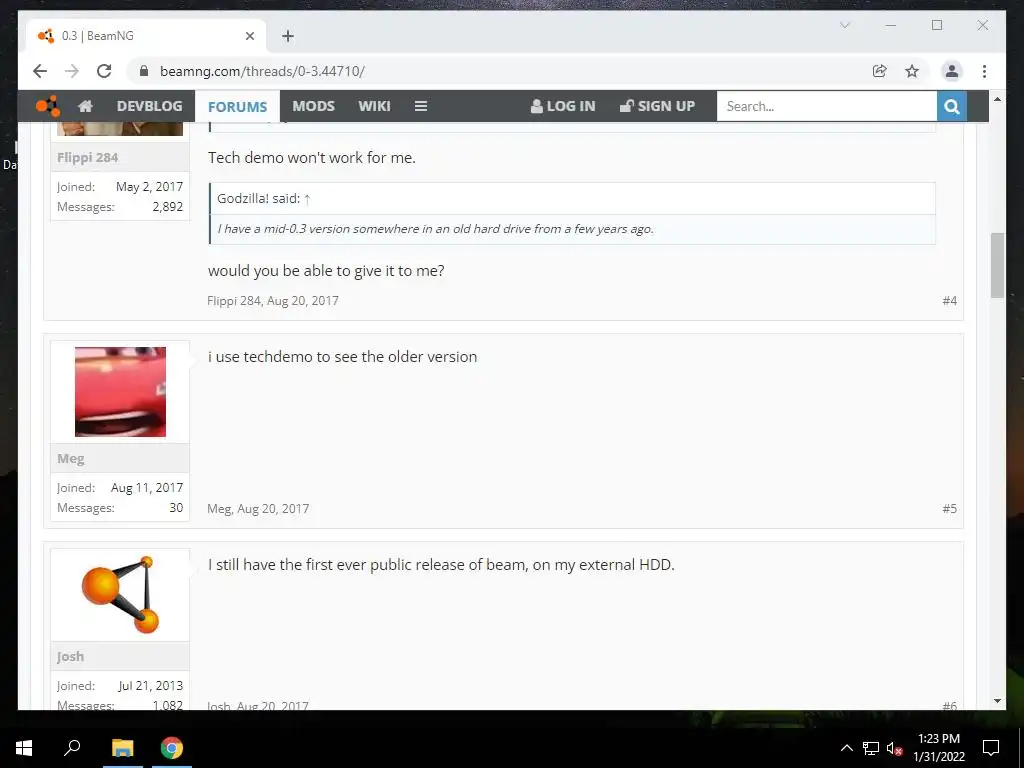
Task: Open Chrome three-dot menu
Action: 984,71
